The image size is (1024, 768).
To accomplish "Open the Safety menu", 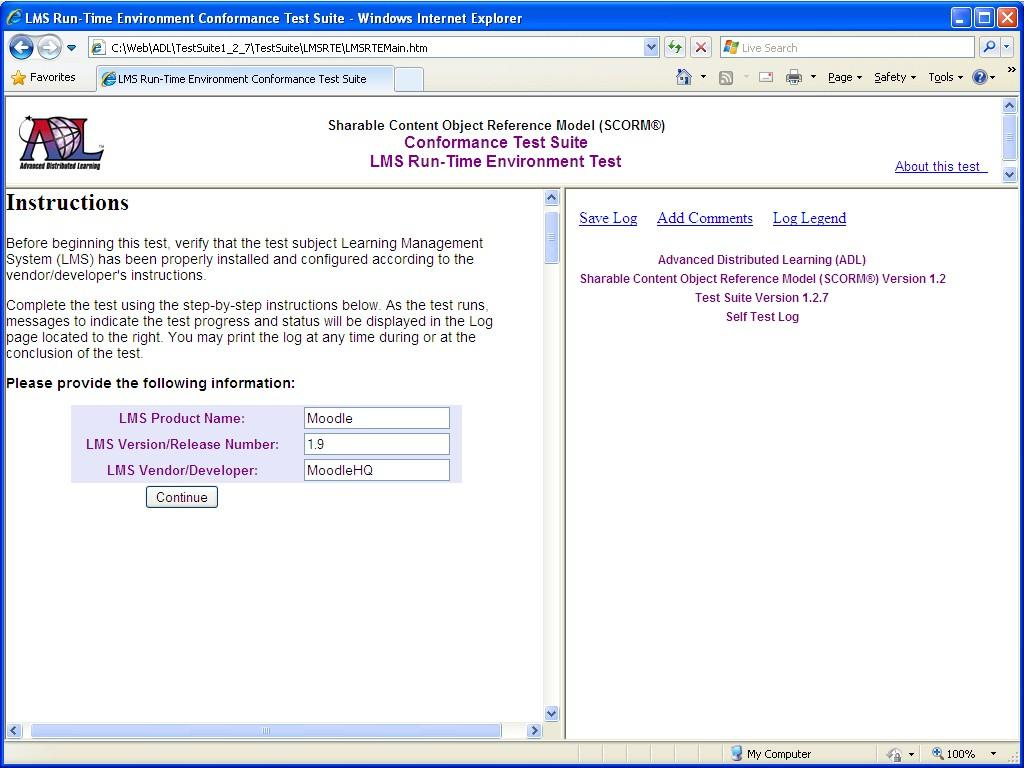I will point(894,77).
